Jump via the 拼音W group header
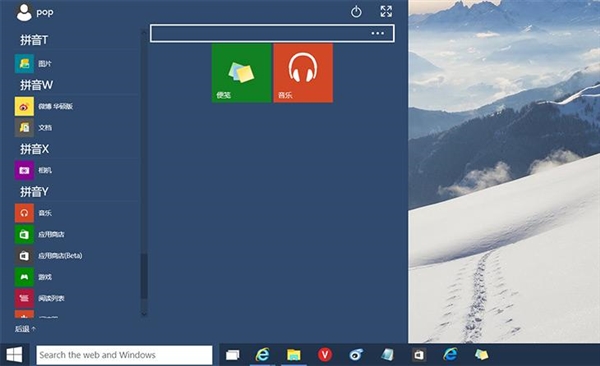Screen dimensions: 600x366 (x=37, y=85)
